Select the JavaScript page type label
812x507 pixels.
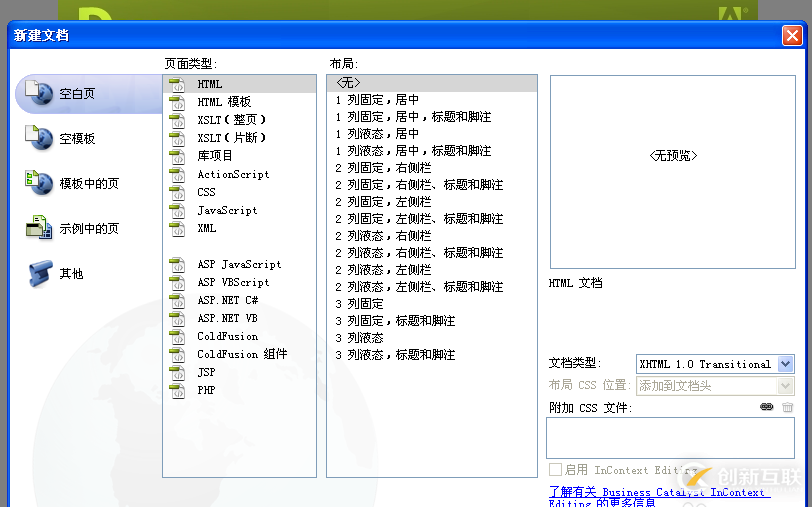227,210
